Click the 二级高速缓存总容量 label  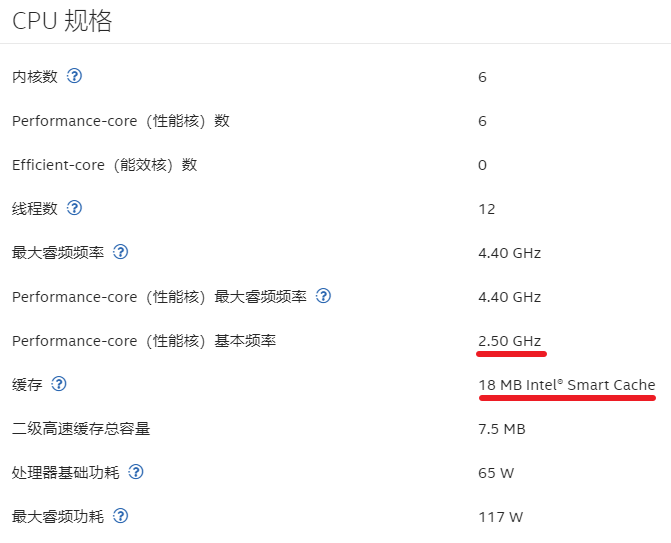[x=80, y=429]
